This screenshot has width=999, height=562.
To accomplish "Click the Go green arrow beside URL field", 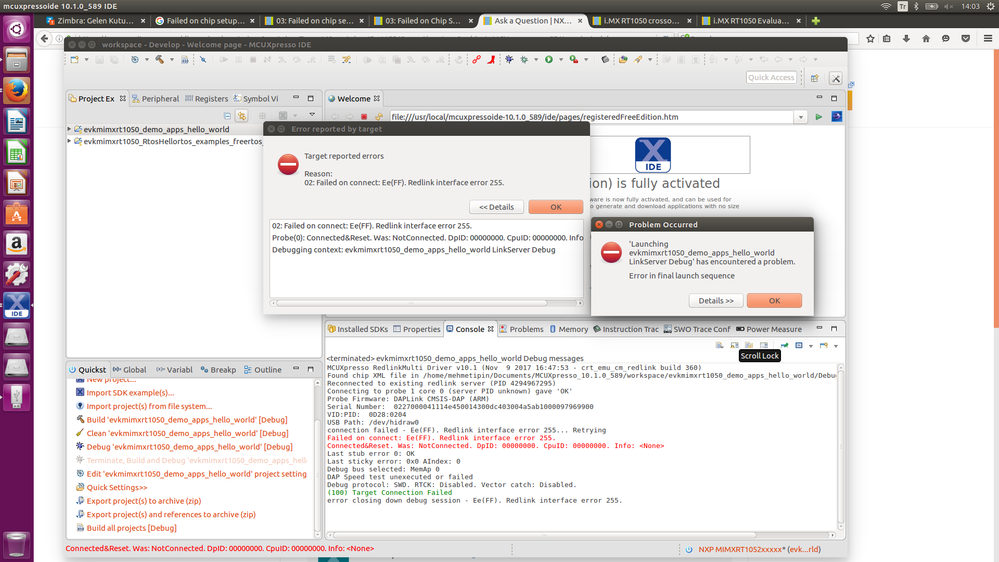I will pyautogui.click(x=819, y=117).
